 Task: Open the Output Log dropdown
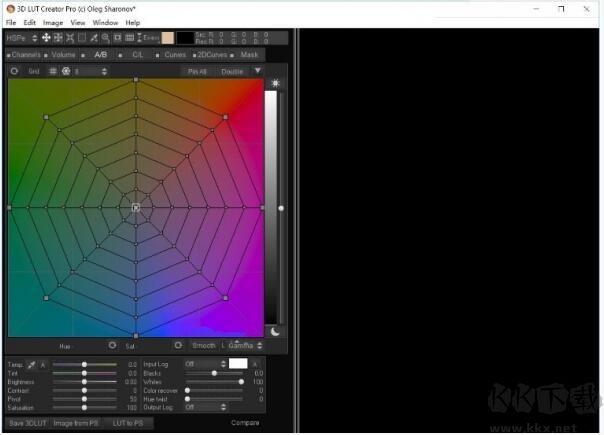click(x=204, y=407)
